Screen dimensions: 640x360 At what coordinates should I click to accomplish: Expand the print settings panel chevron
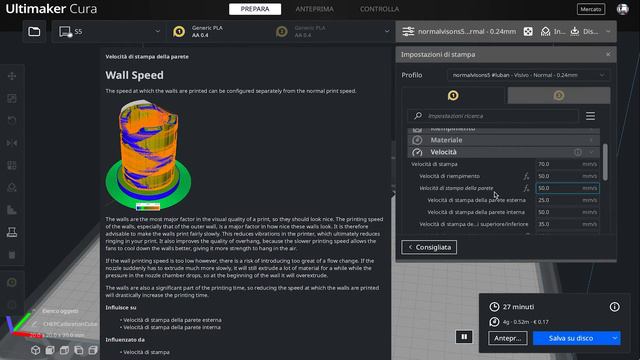click(x=608, y=31)
